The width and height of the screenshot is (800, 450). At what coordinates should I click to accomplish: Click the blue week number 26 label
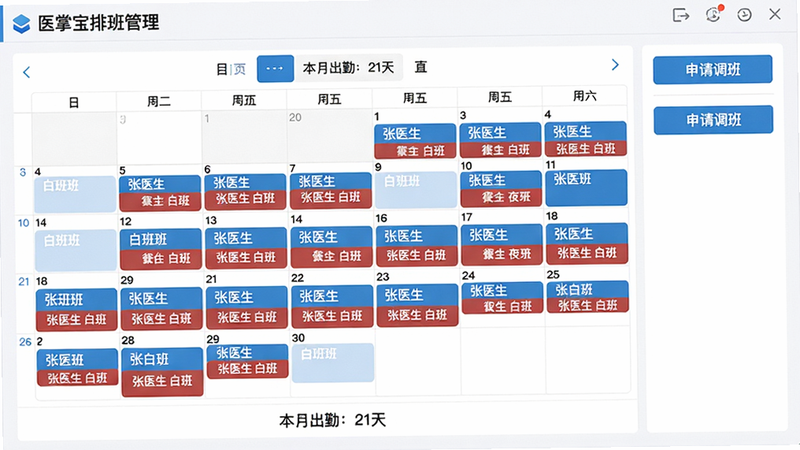(25, 342)
